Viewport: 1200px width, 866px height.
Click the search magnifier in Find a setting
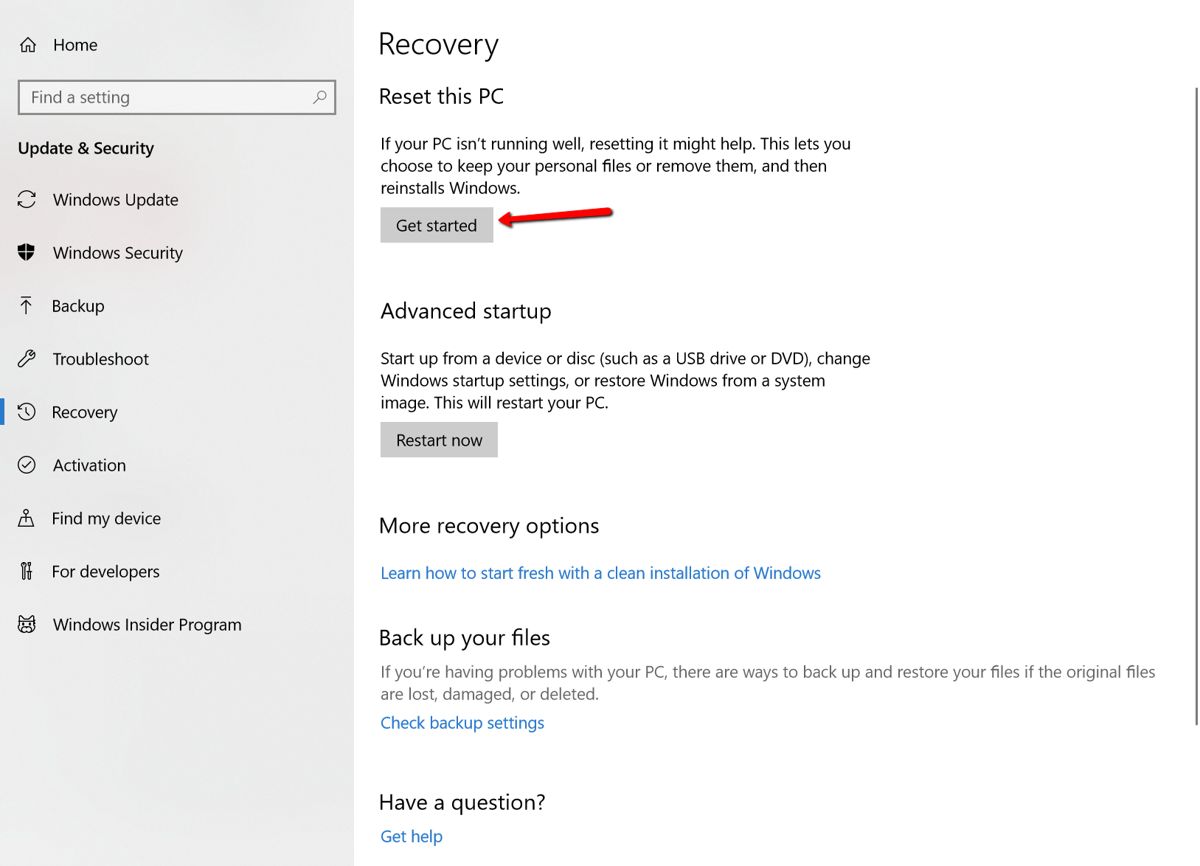pyautogui.click(x=319, y=97)
